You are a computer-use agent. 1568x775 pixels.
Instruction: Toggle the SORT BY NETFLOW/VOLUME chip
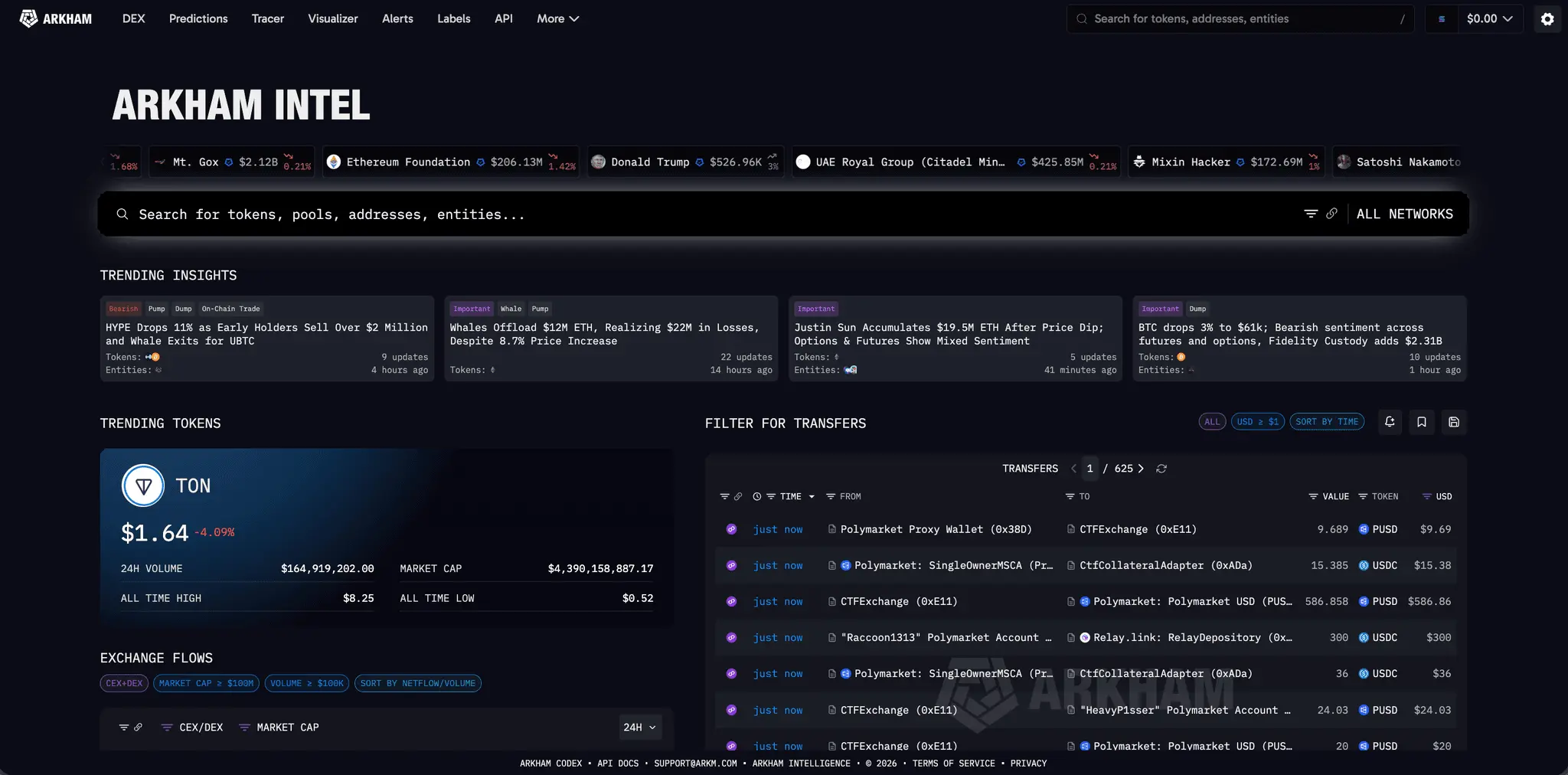pyautogui.click(x=418, y=683)
